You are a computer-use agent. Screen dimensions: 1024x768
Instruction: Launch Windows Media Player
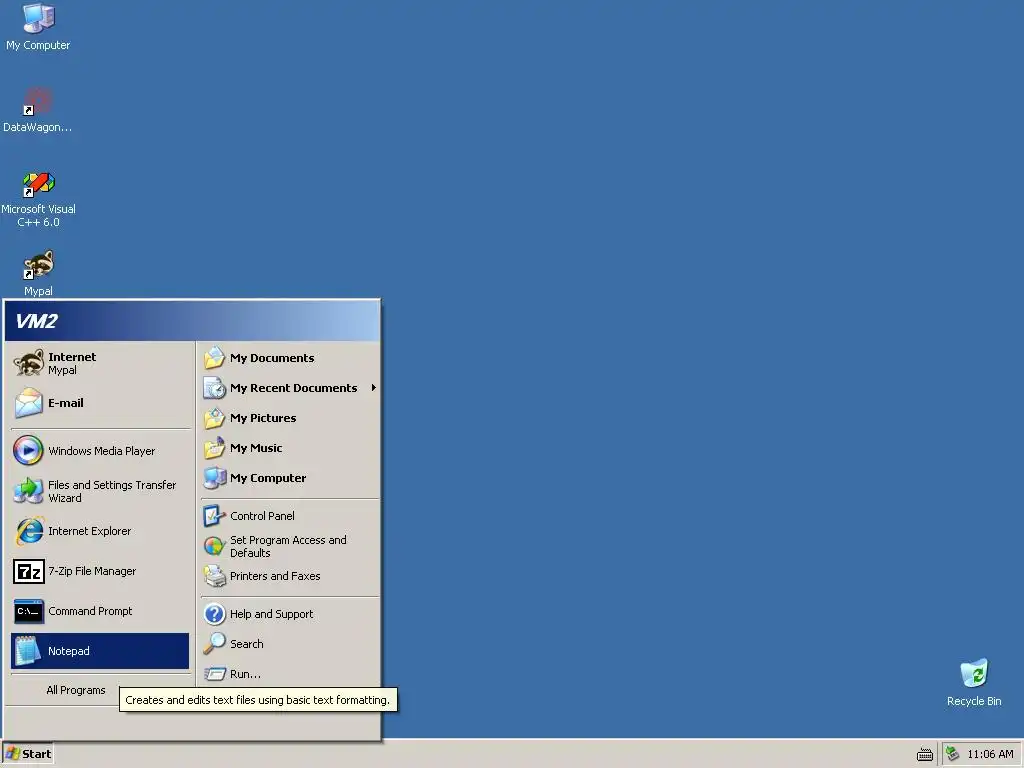100,451
